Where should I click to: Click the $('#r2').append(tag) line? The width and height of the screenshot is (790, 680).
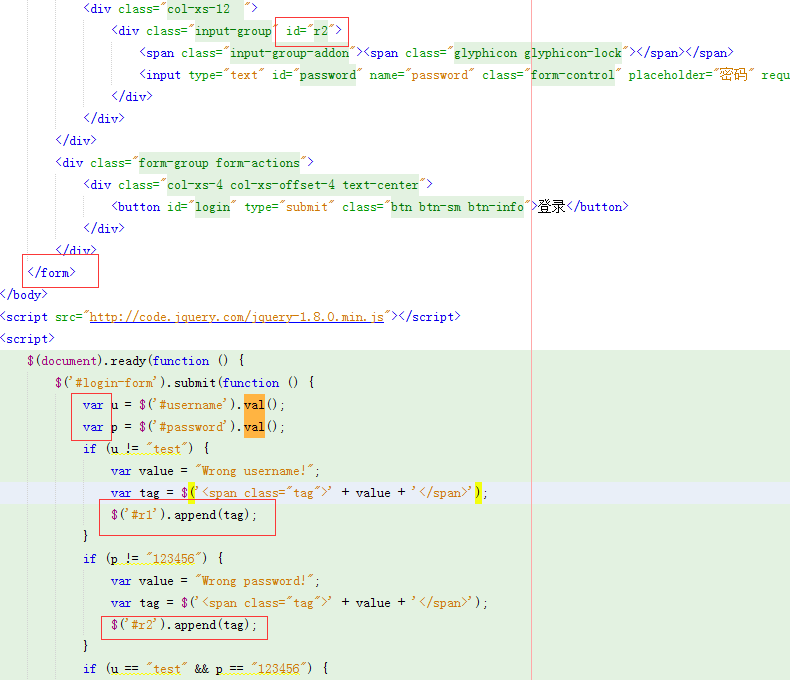pos(184,625)
